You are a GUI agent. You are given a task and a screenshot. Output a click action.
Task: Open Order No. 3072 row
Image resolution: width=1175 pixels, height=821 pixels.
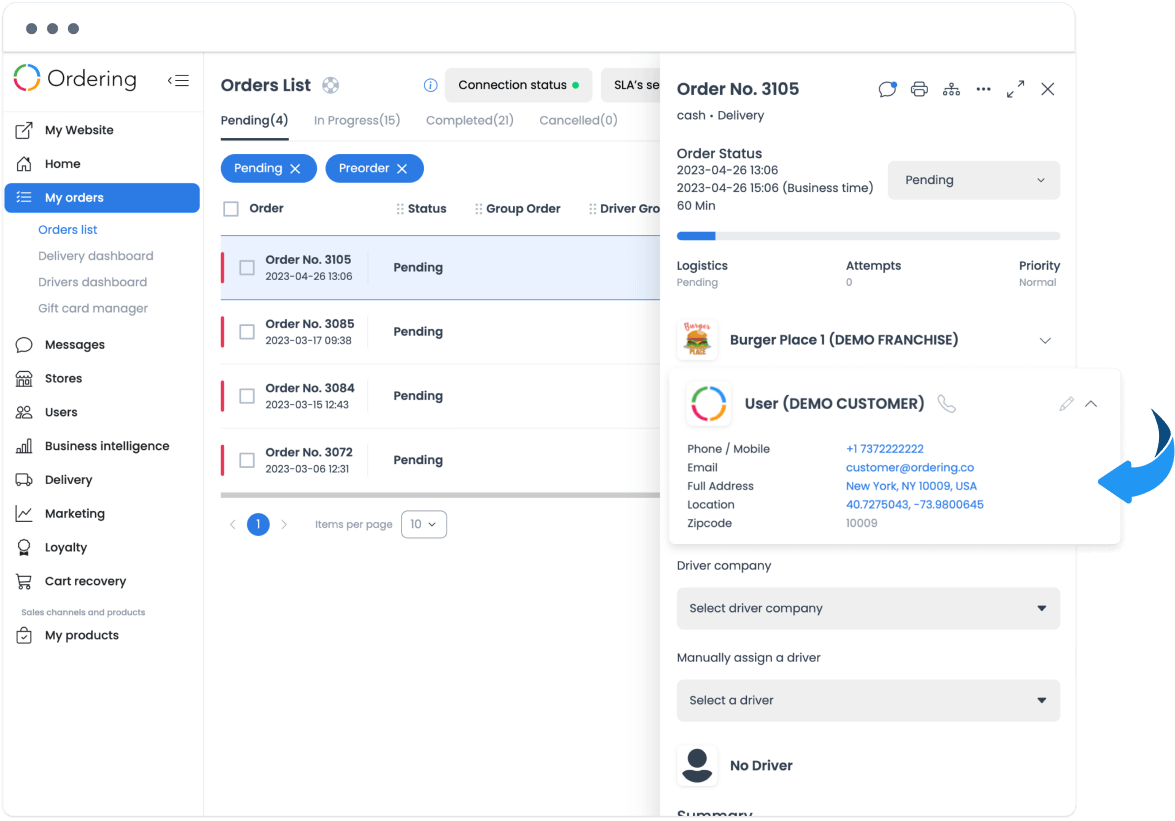point(440,461)
